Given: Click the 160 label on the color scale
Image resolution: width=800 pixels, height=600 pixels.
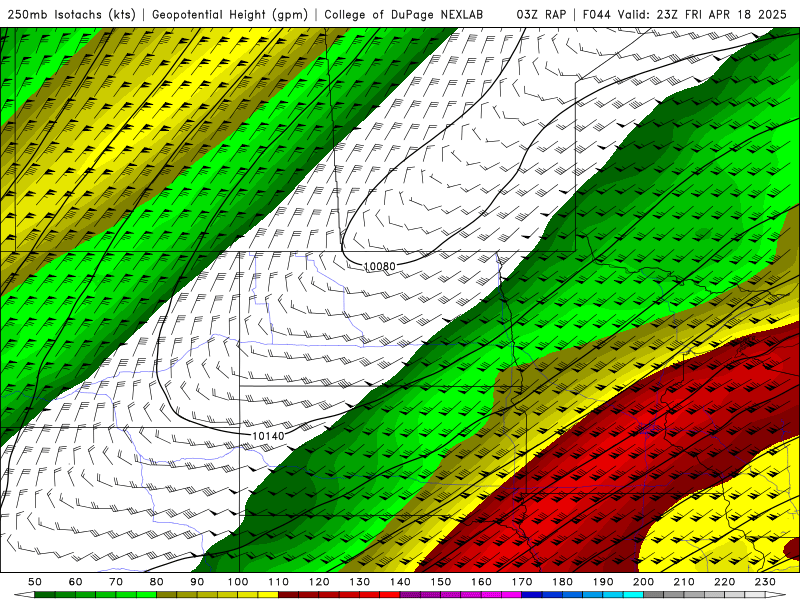Looking at the screenshot, I should pos(481,582).
